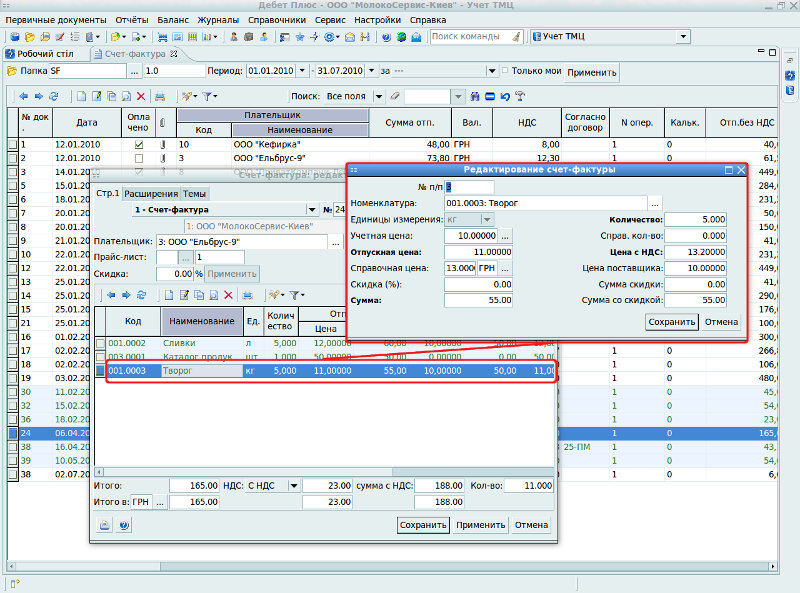This screenshot has width=800, height=593.
Task: Expand the НДС 'С НДС' dropdown
Action: click(x=295, y=486)
